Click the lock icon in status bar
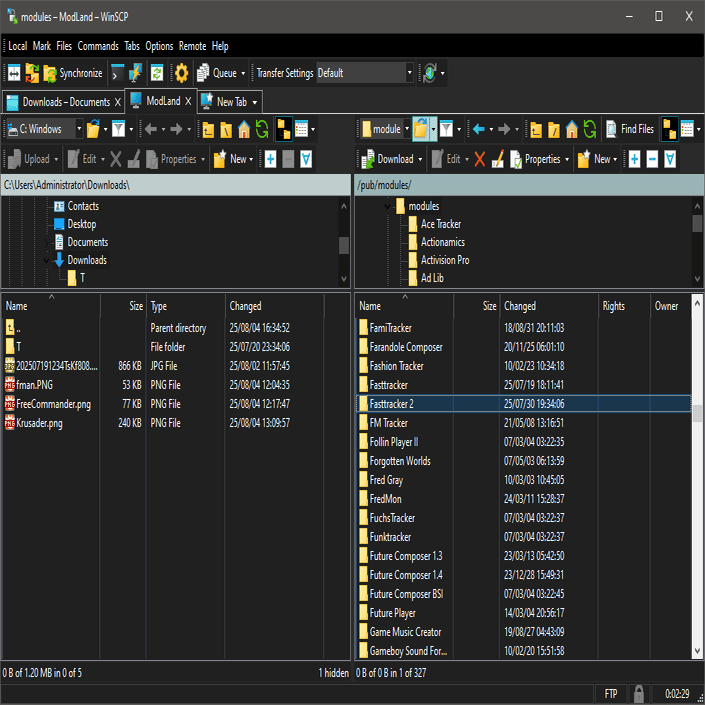Screen dimensions: 705x705 (x=638, y=694)
